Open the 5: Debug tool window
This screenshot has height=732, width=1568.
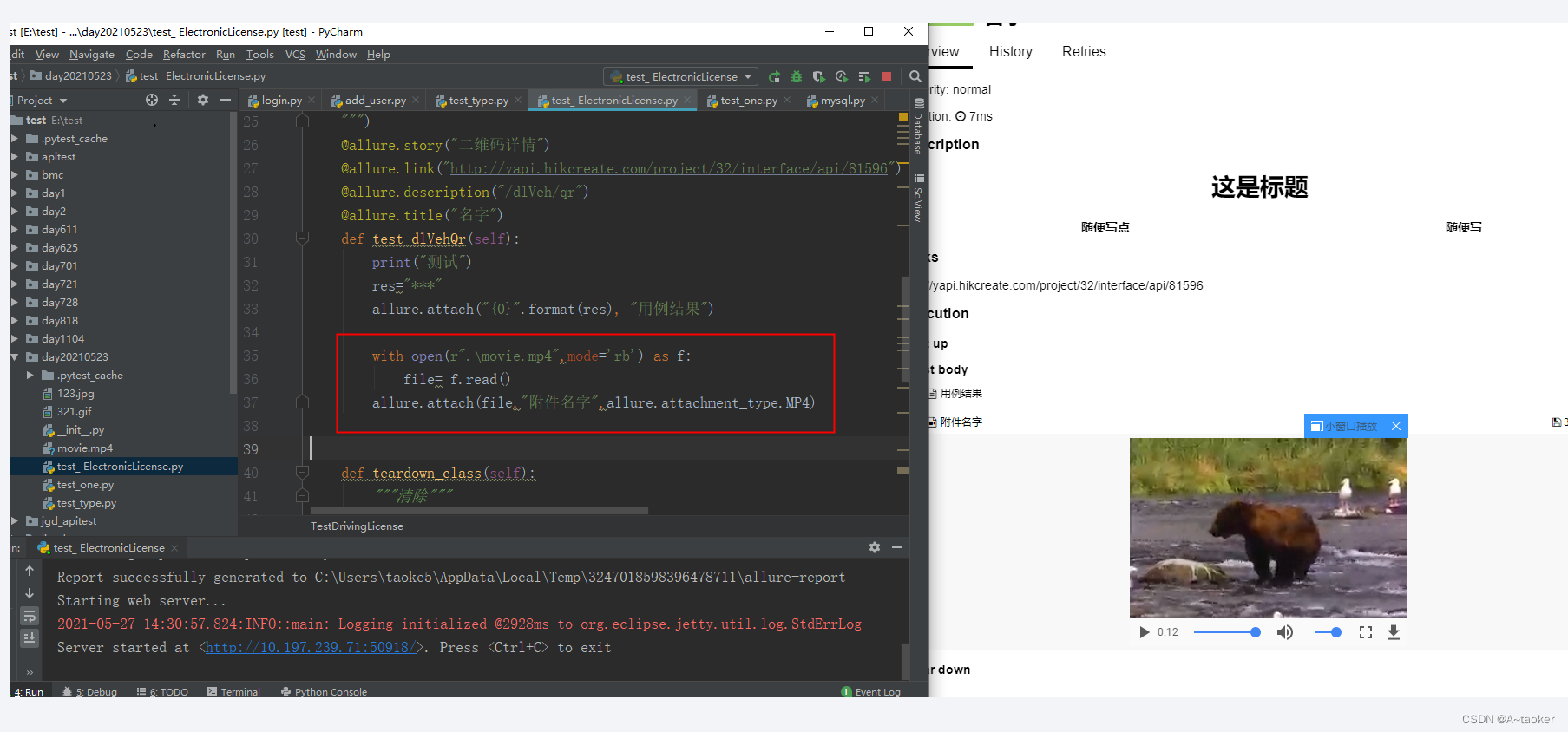pyautogui.click(x=89, y=692)
